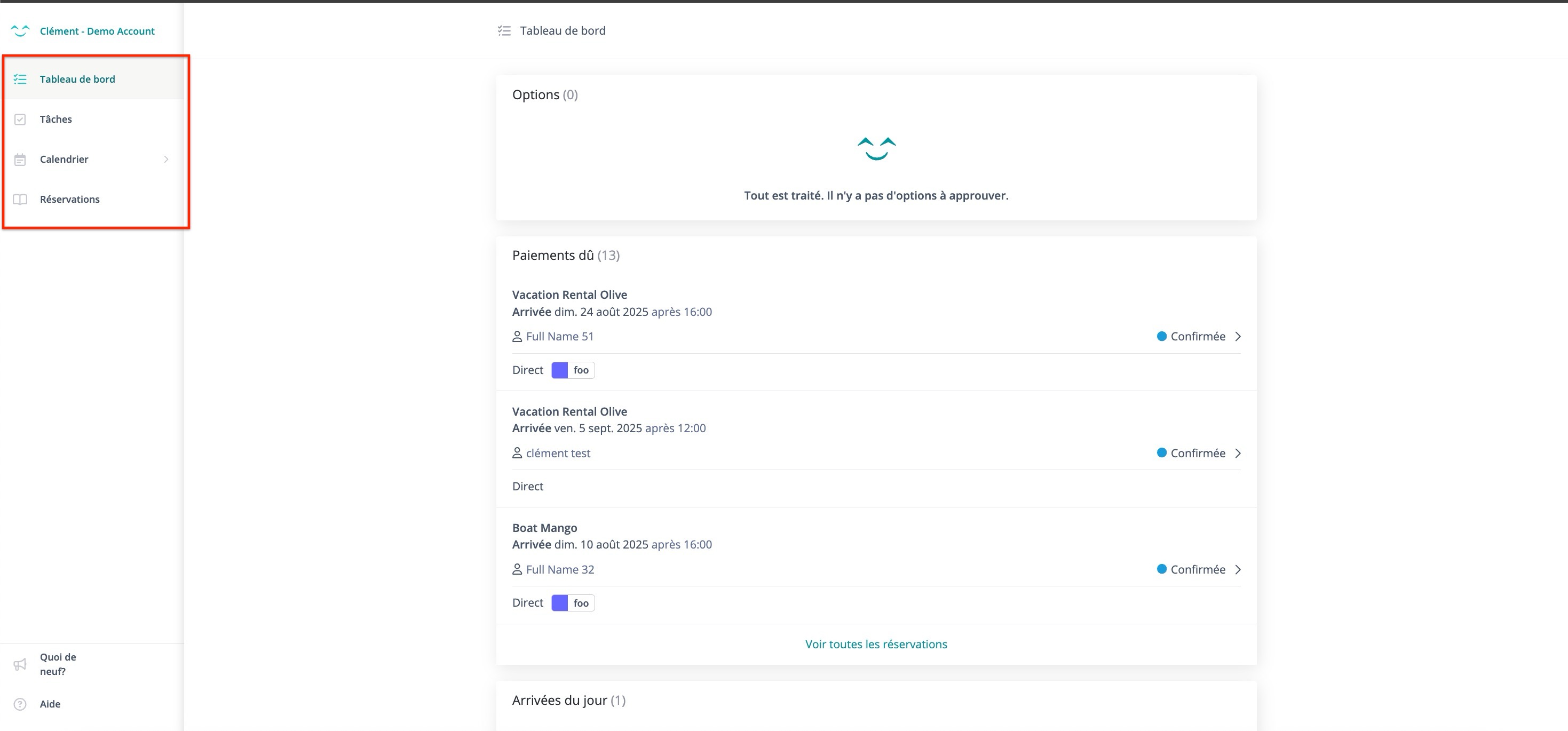Click the purple foo tag on Full Name 51
This screenshot has width=1568, height=731.
(573, 370)
